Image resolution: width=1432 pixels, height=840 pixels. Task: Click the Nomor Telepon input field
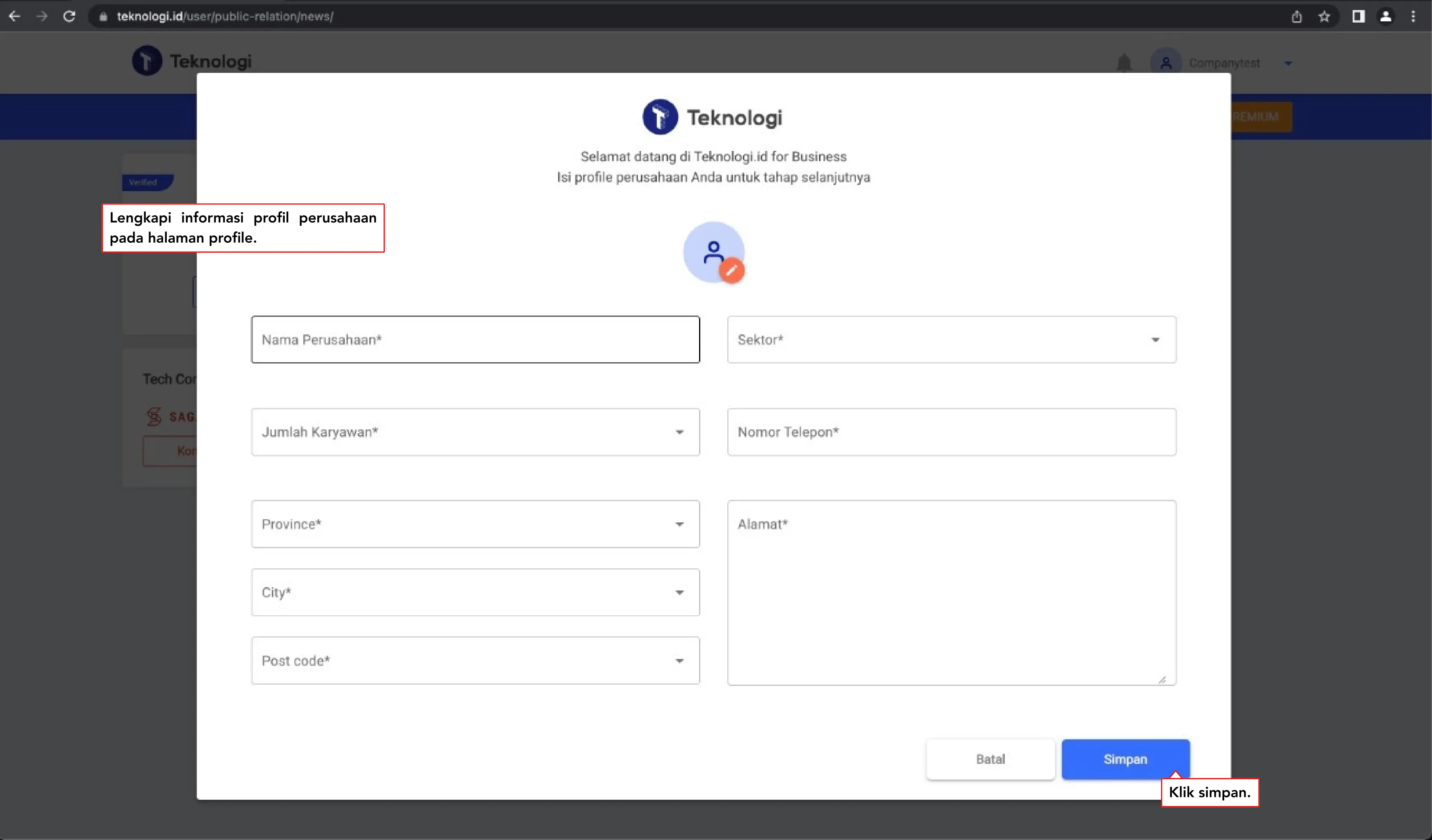(951, 432)
